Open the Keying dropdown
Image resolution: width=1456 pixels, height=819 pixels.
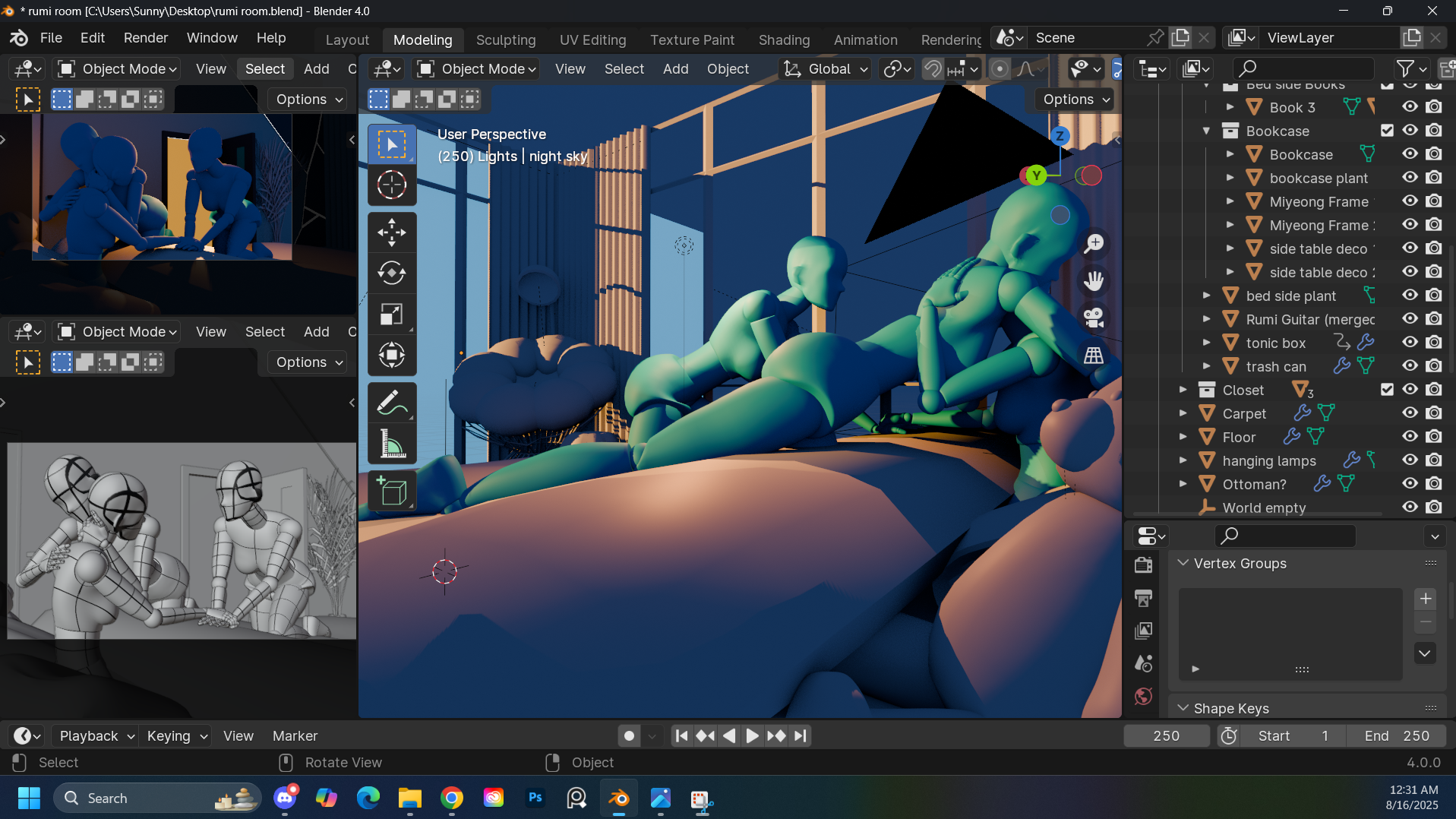[x=177, y=735]
